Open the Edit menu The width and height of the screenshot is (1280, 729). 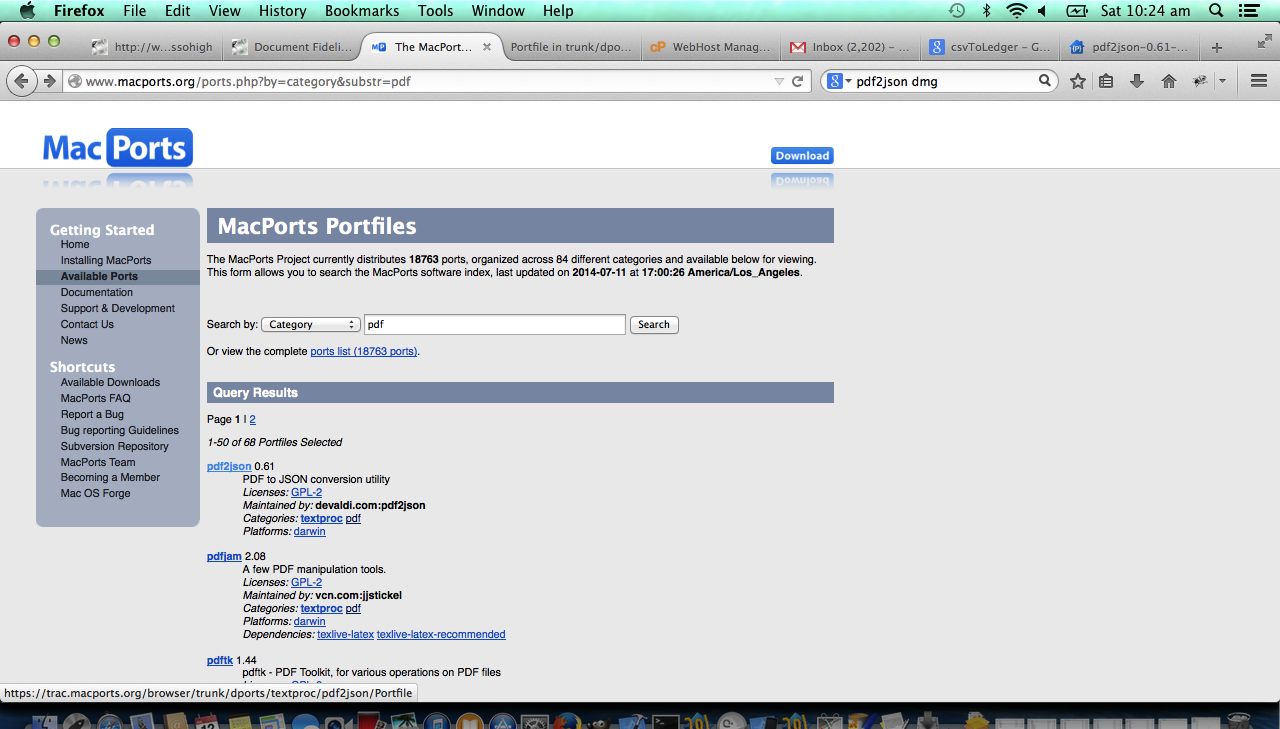click(178, 11)
